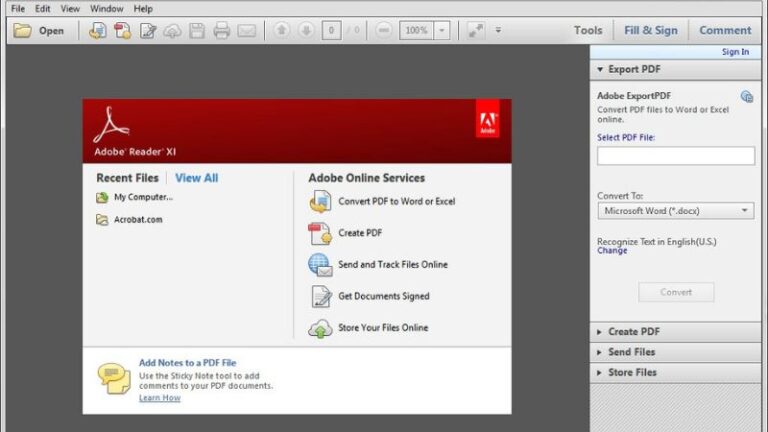Open the Window menu
The height and width of the screenshot is (432, 768).
point(106,9)
